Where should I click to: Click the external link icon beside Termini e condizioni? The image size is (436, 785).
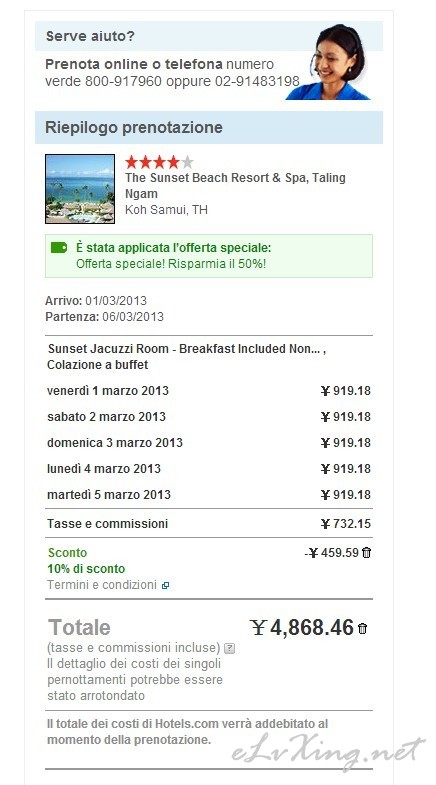(x=165, y=585)
